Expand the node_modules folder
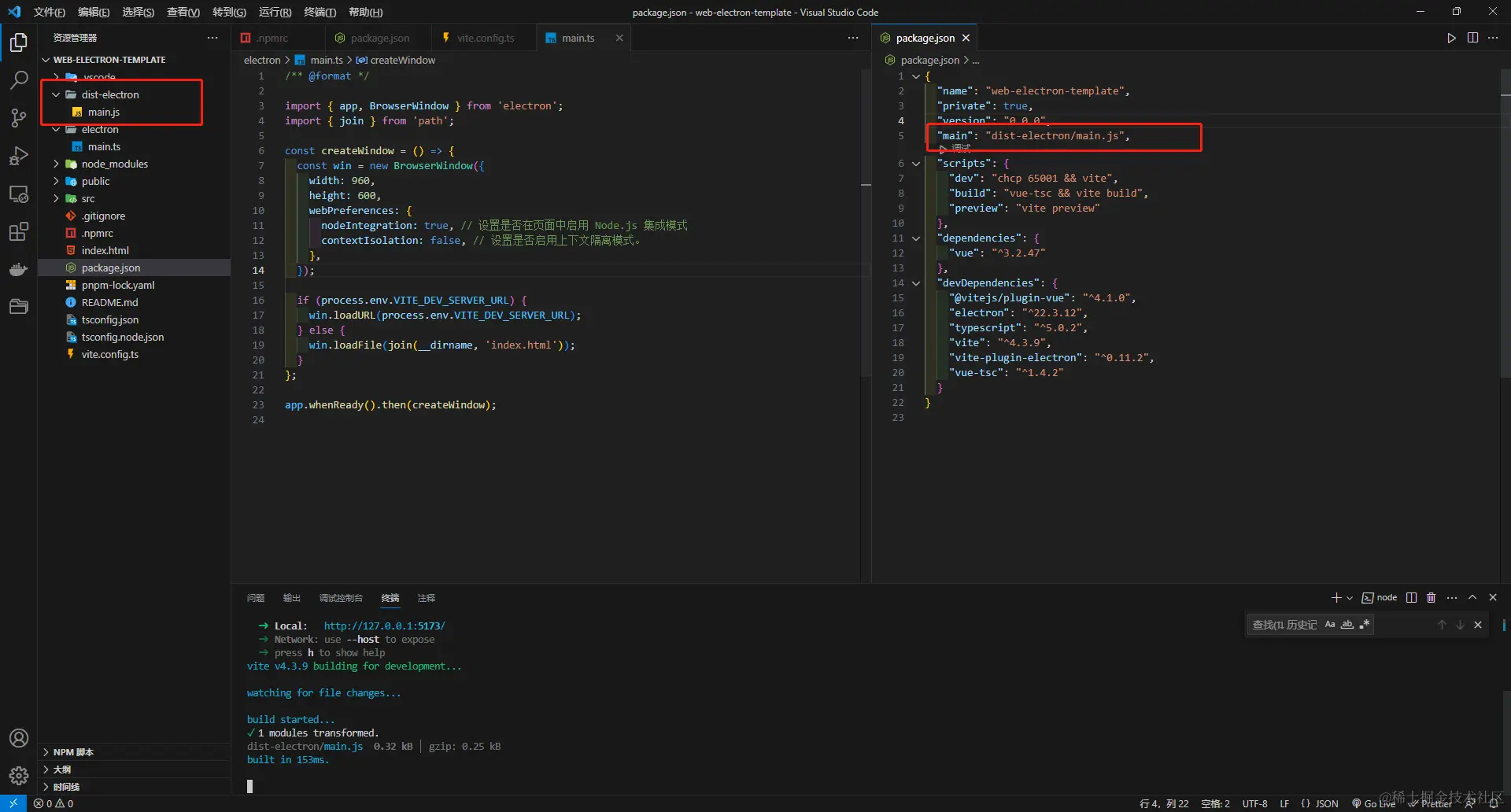 (56, 164)
